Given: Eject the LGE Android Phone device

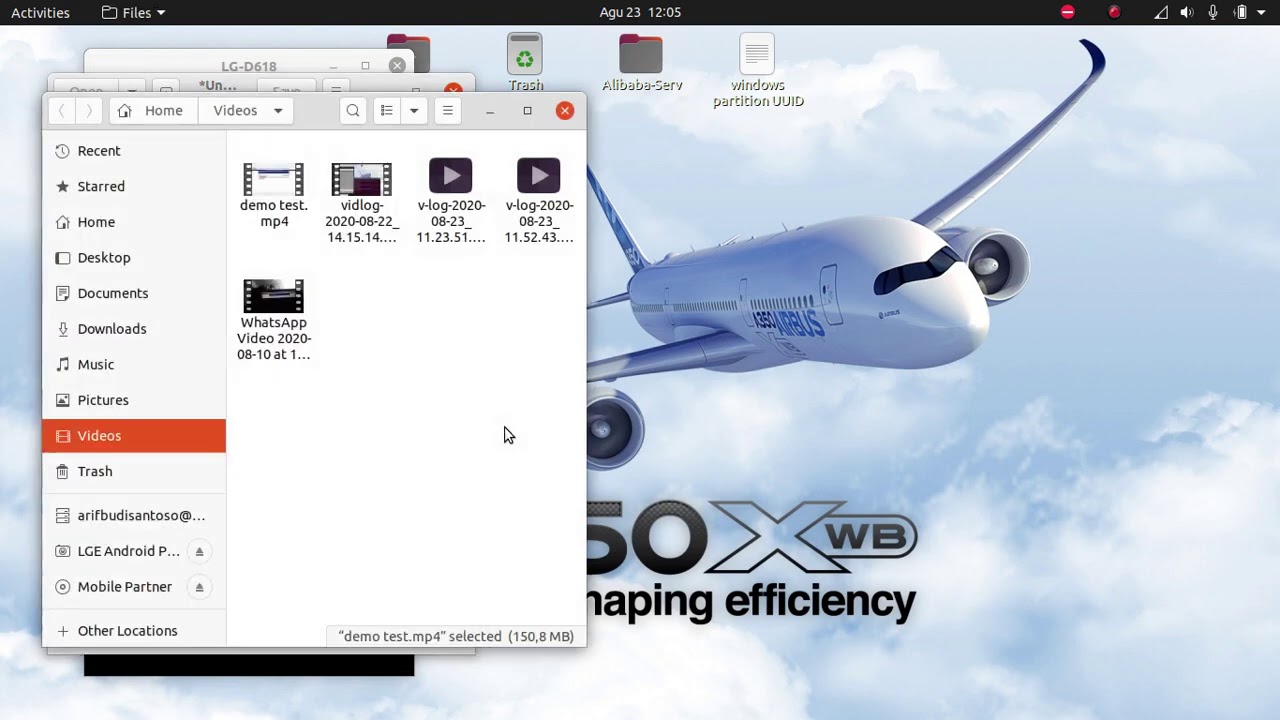Looking at the screenshot, I should (199, 551).
